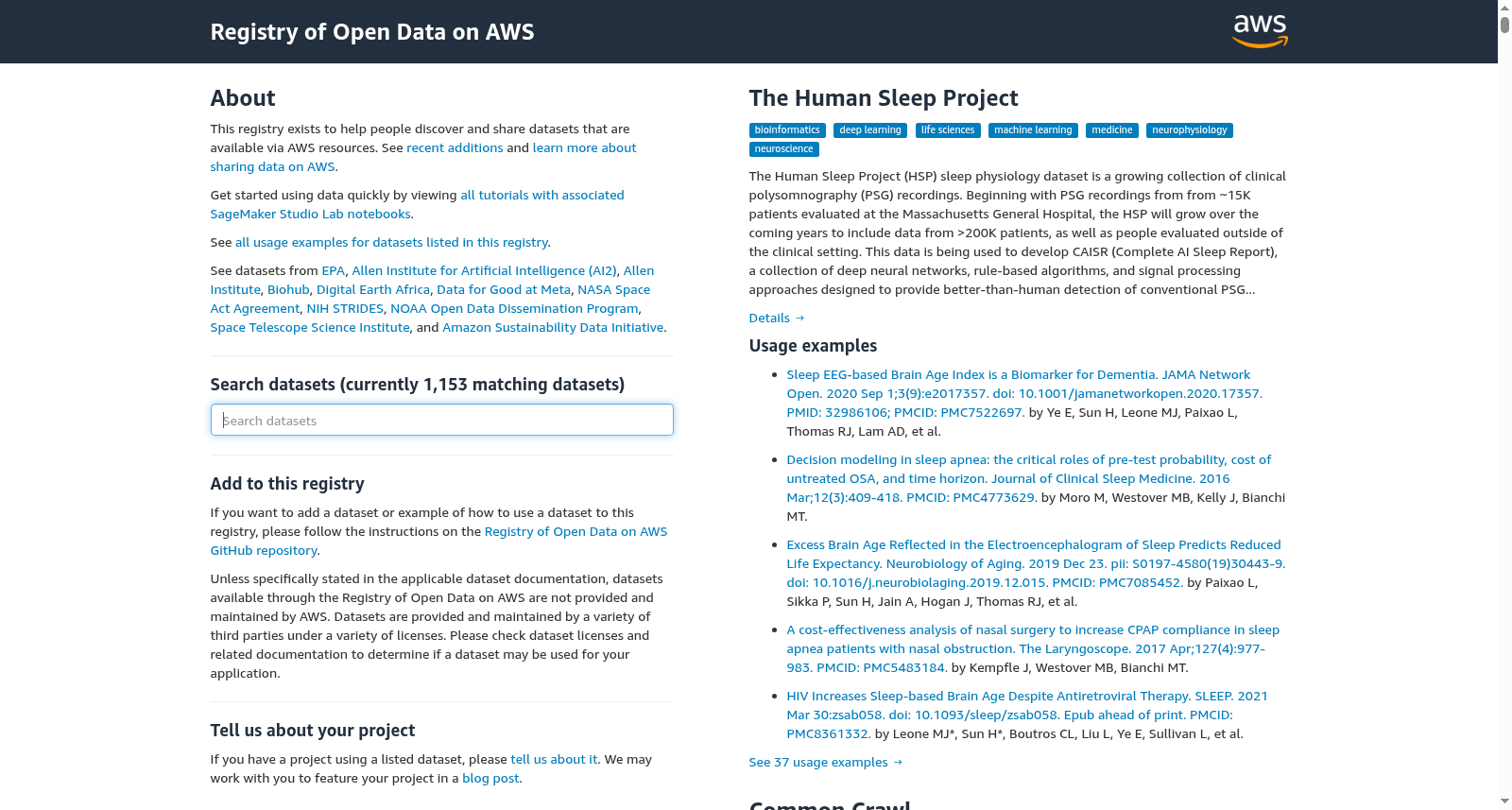Image resolution: width=1512 pixels, height=810 pixels.
Task: Open the Biohub datasets link
Action: click(288, 289)
